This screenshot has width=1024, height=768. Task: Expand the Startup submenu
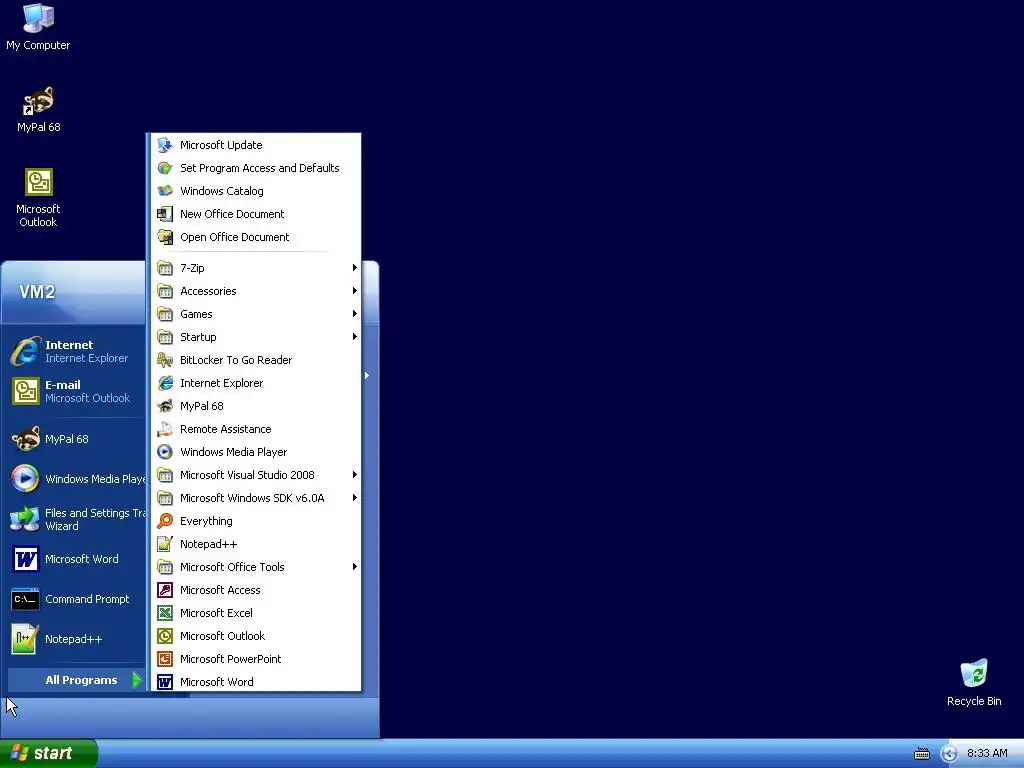click(x=256, y=337)
